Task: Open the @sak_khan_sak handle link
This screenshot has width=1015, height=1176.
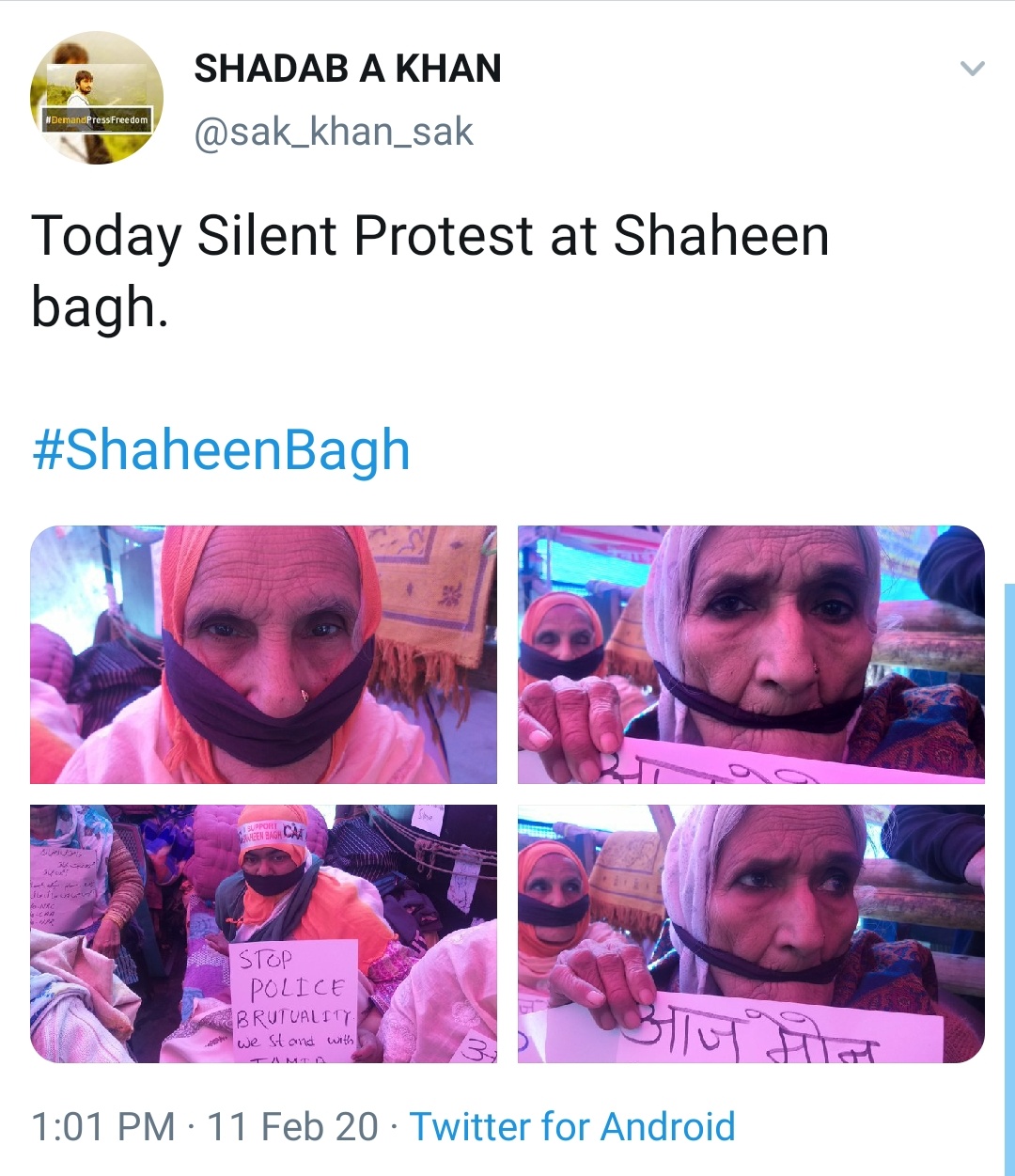Action: (334, 132)
